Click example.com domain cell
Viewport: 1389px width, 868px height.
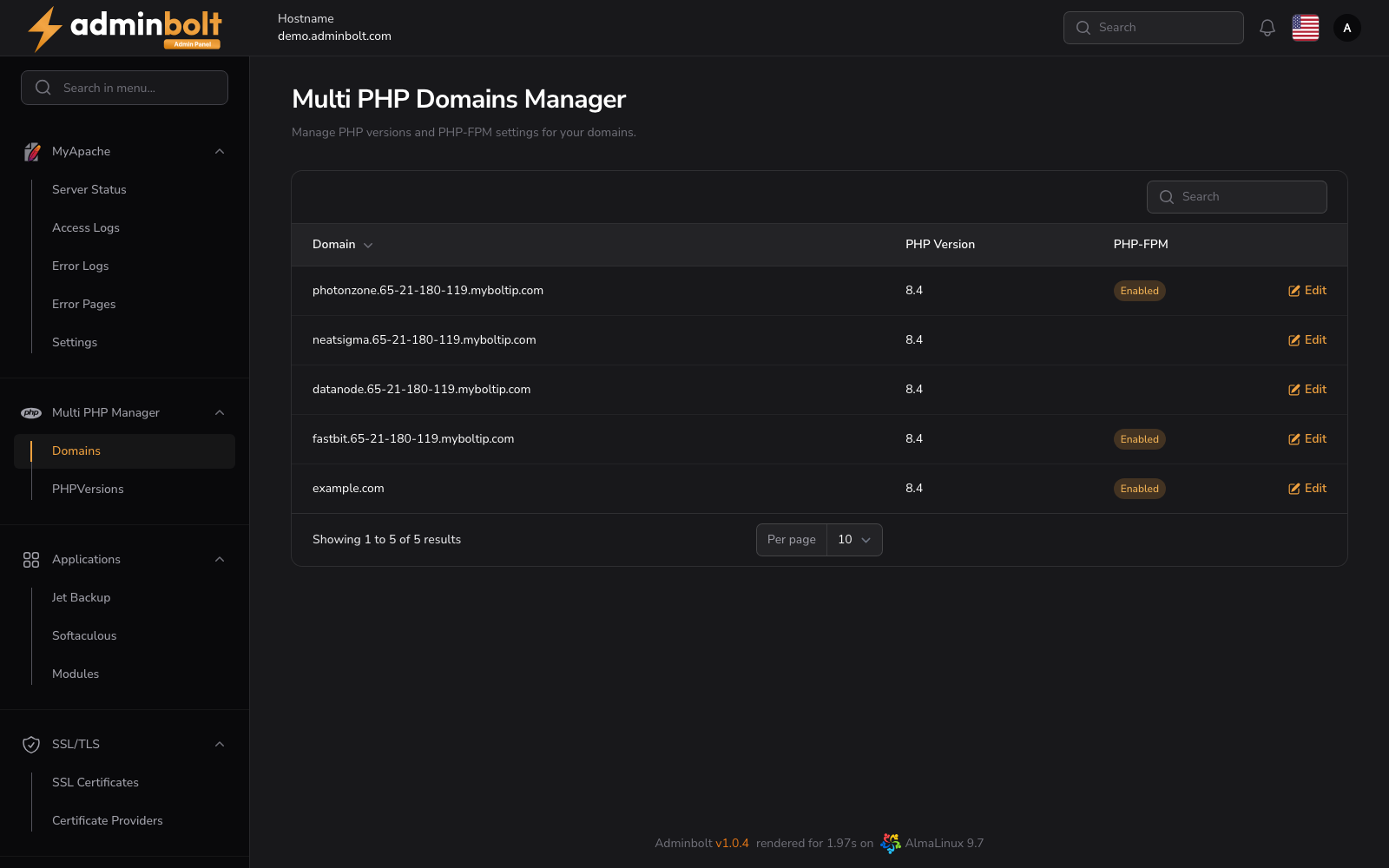pos(348,489)
